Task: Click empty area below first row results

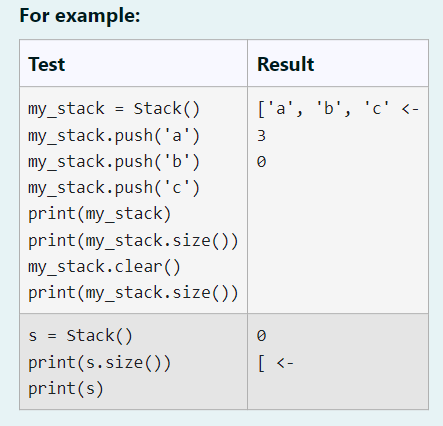Action: pos(338,240)
